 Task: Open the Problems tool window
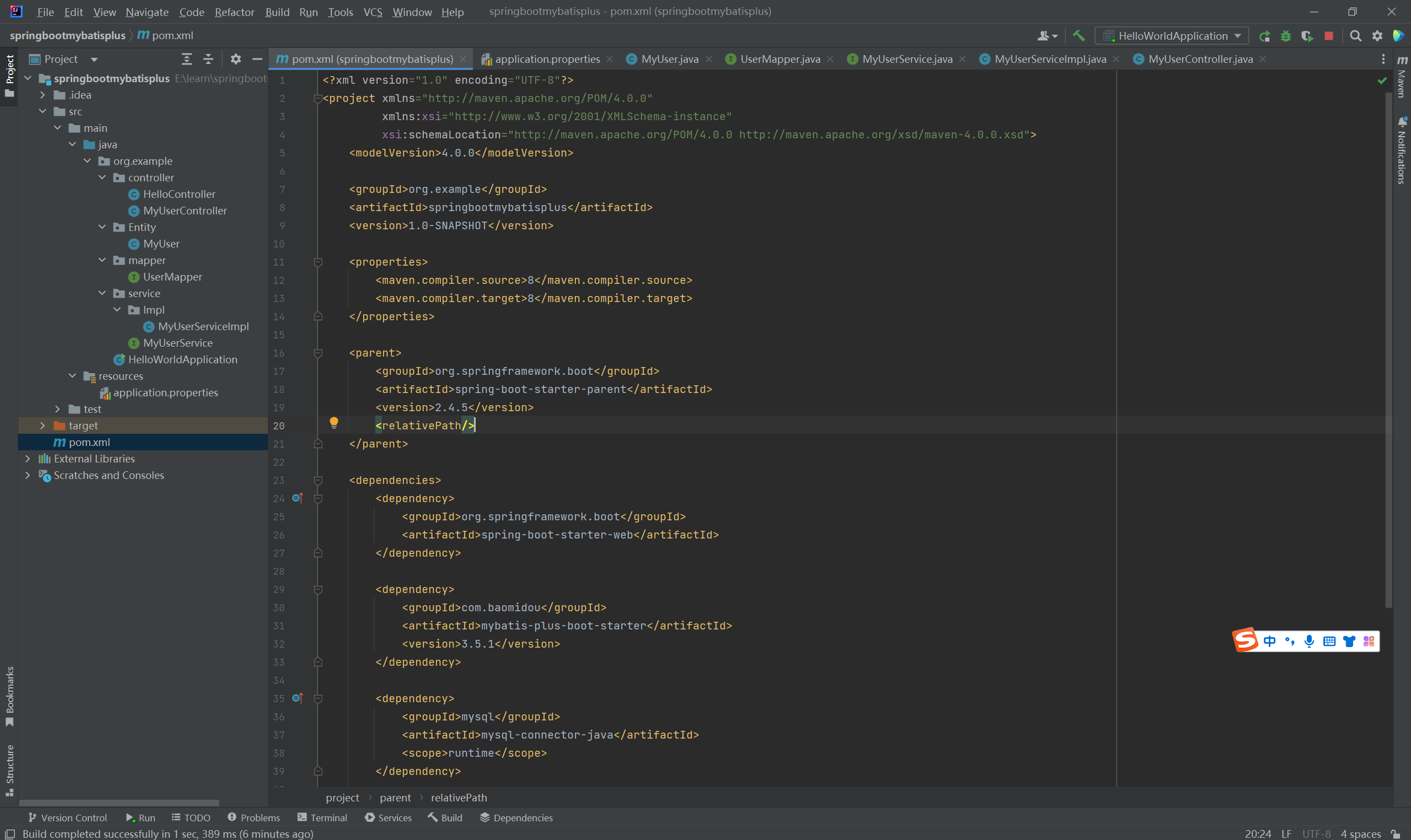point(254,817)
